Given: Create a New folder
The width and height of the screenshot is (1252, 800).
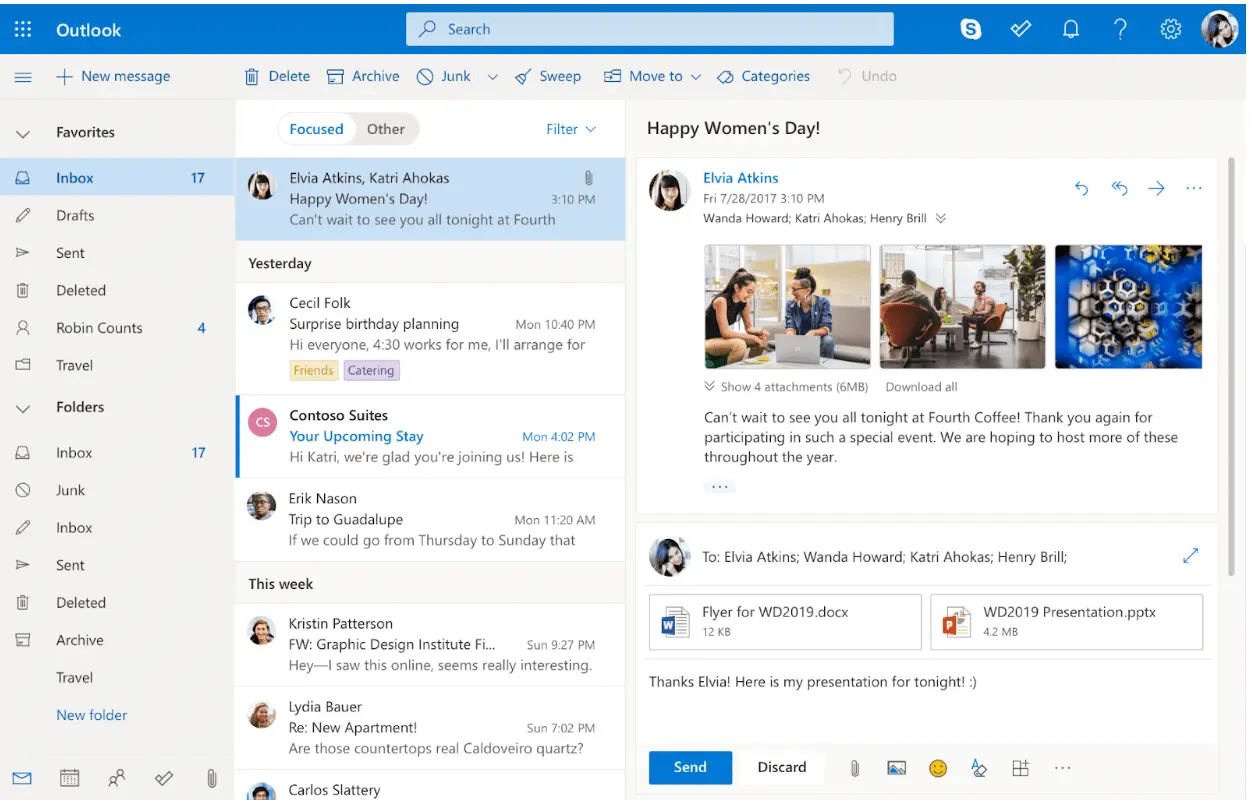Looking at the screenshot, I should [x=91, y=714].
